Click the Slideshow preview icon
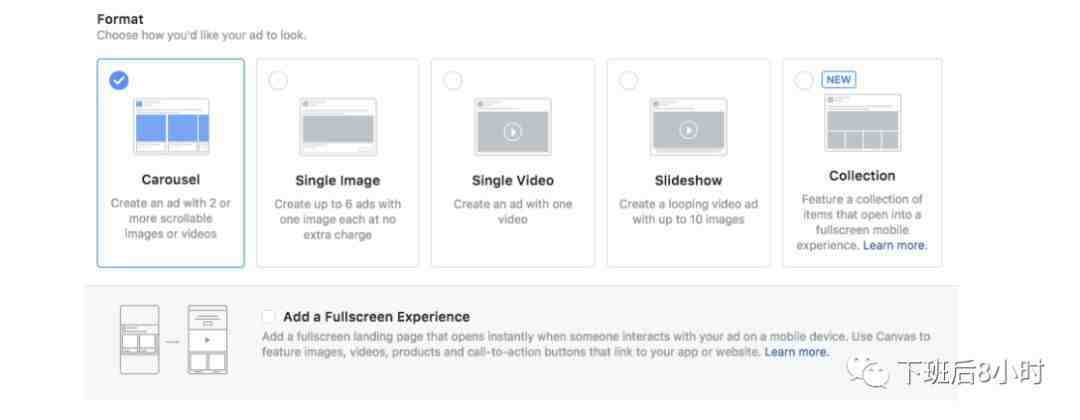 pyautogui.click(x=688, y=127)
